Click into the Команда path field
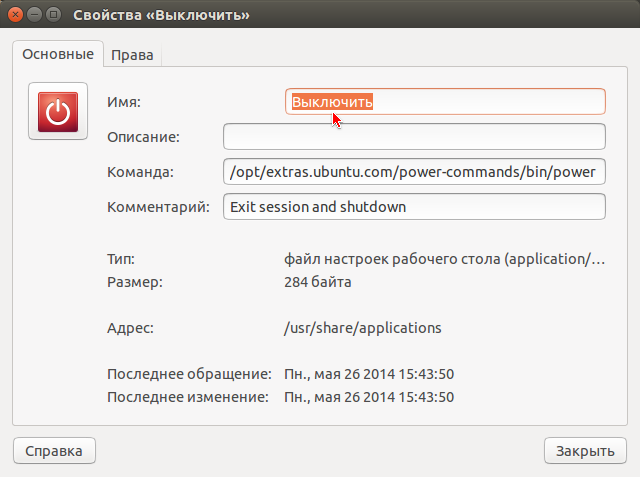 pyautogui.click(x=414, y=172)
